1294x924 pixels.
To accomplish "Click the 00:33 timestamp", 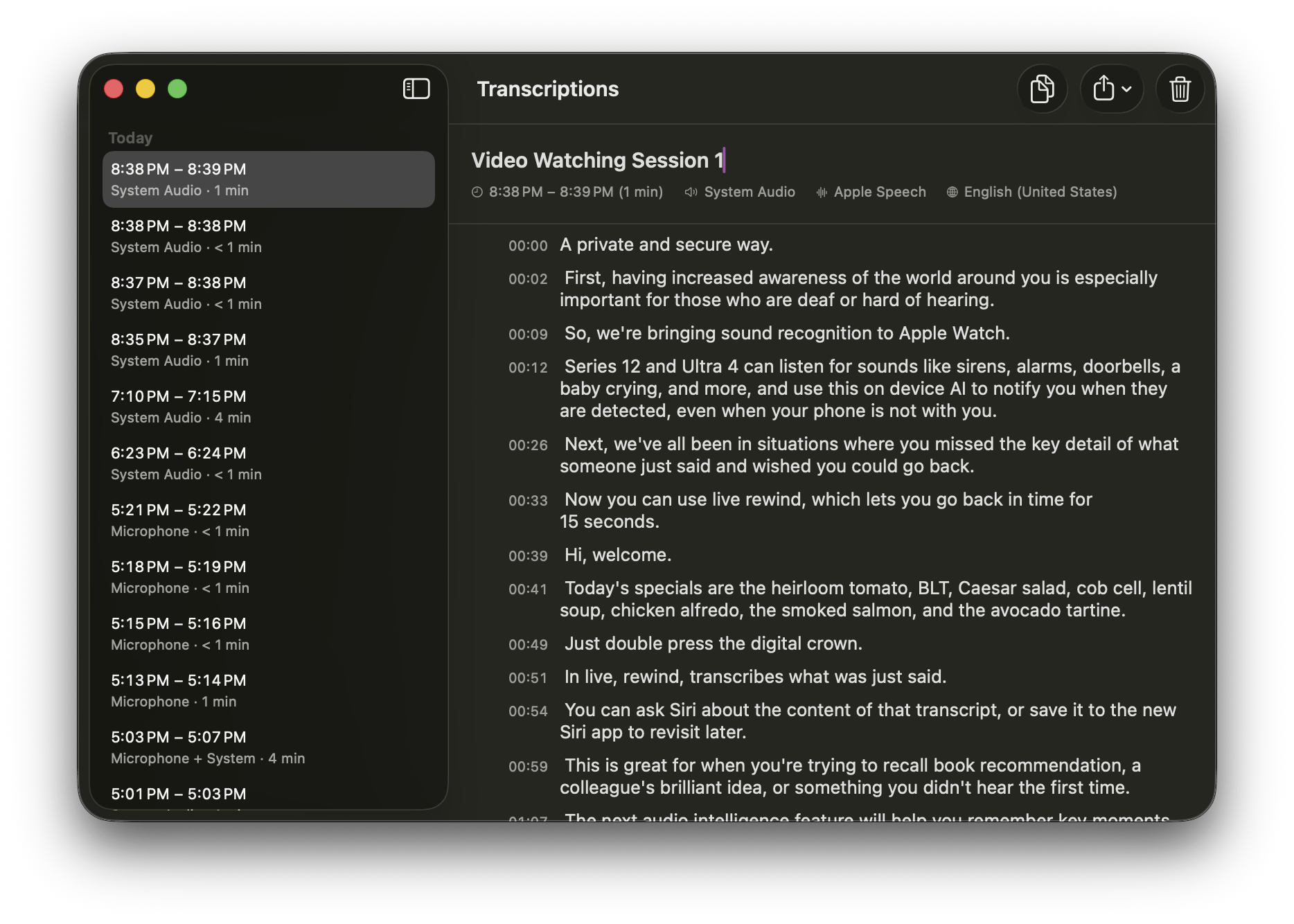I will coord(528,501).
